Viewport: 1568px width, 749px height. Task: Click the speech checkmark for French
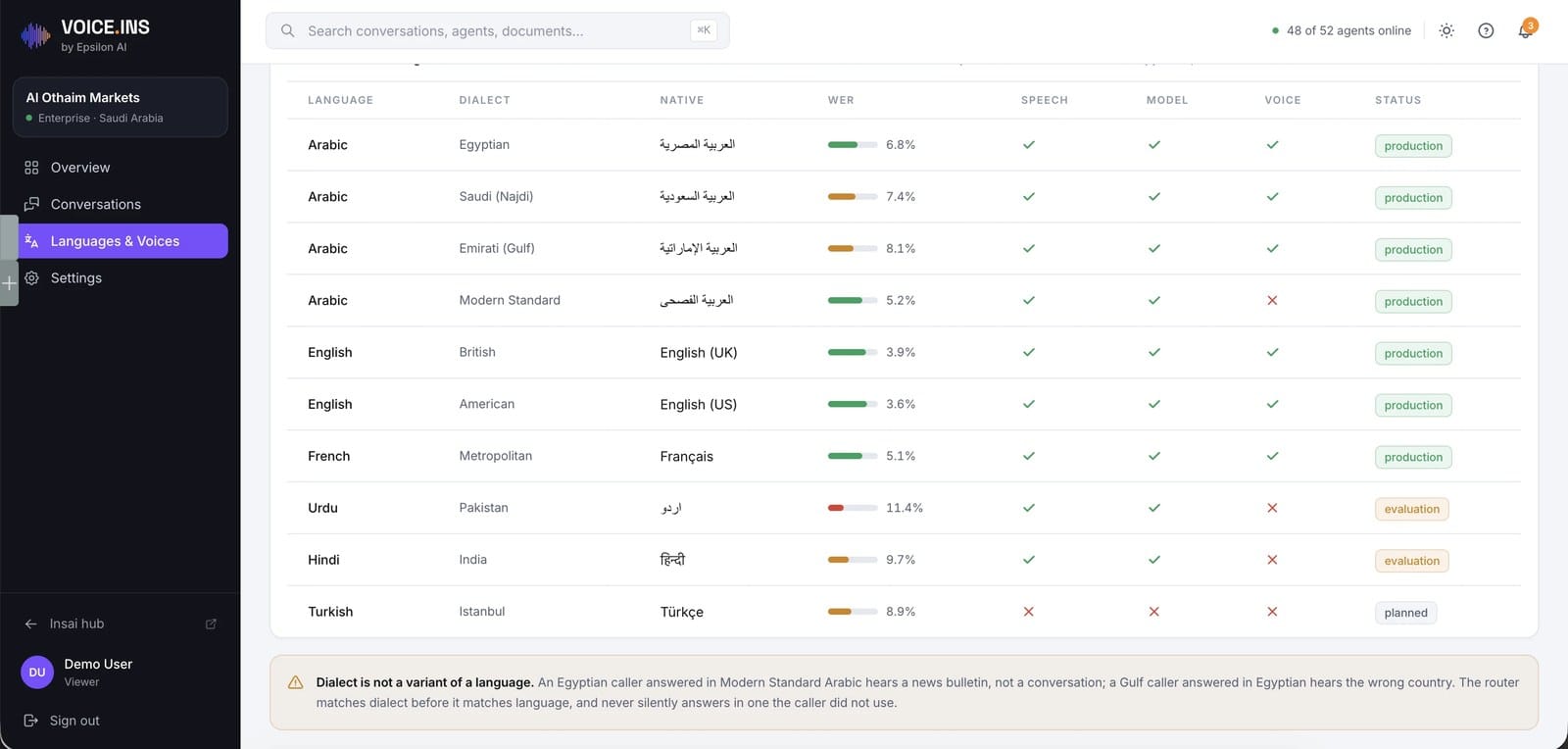(x=1029, y=456)
